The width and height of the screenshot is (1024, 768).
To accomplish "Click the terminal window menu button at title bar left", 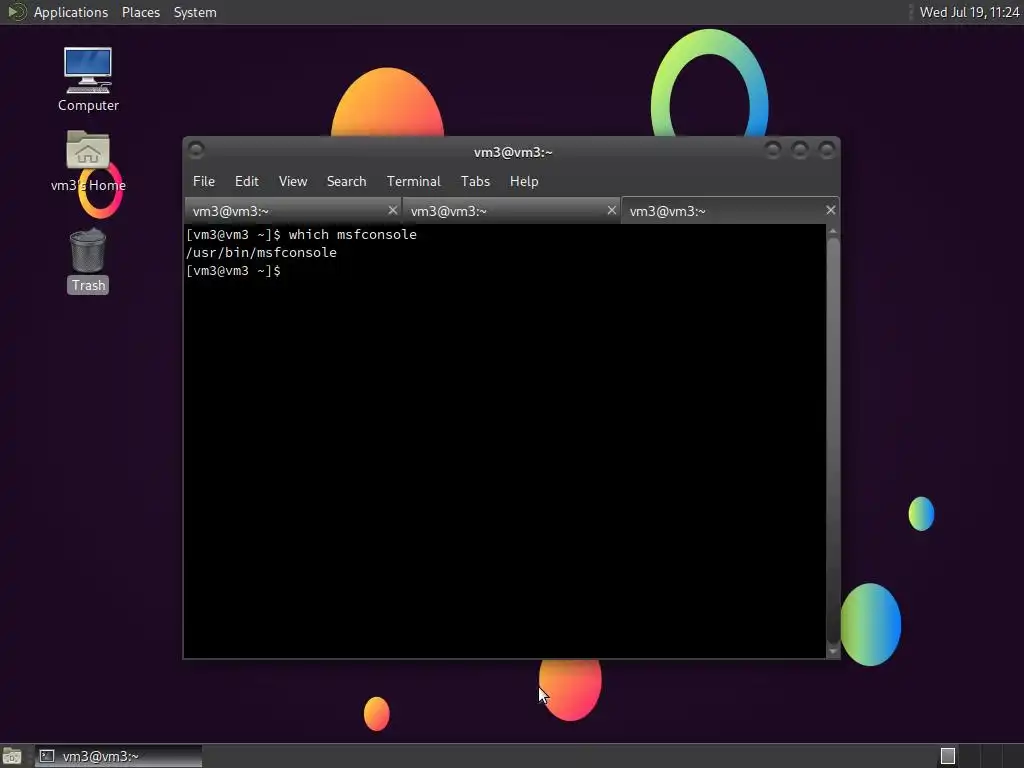I will (196, 150).
